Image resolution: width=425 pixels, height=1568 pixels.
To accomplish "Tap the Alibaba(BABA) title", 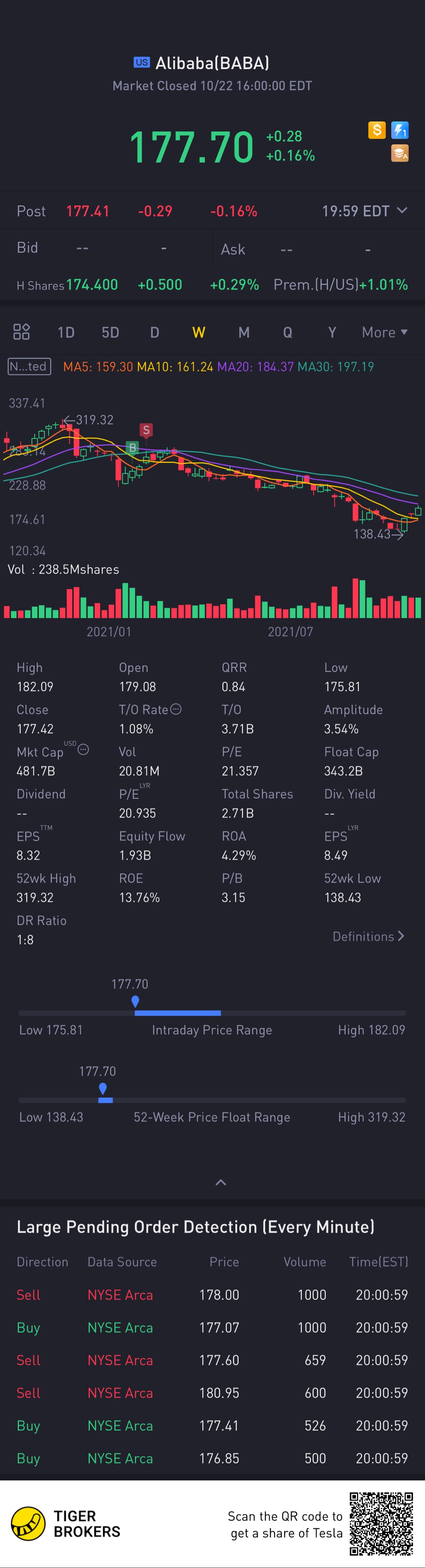I will [212, 63].
